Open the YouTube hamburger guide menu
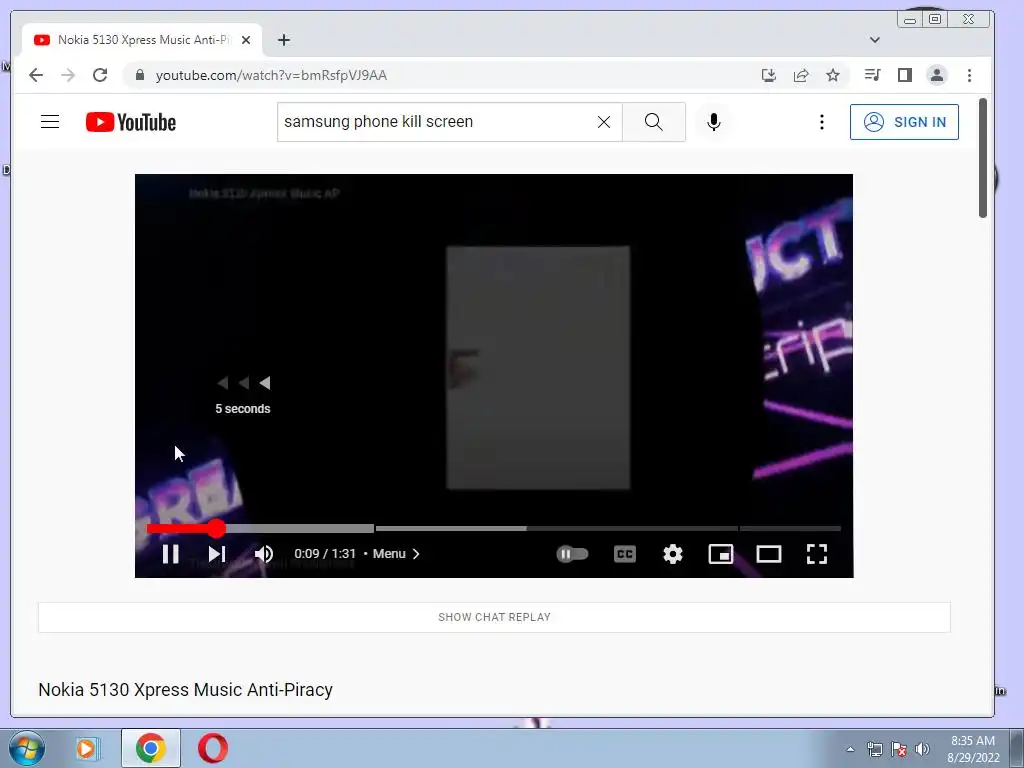 50,121
